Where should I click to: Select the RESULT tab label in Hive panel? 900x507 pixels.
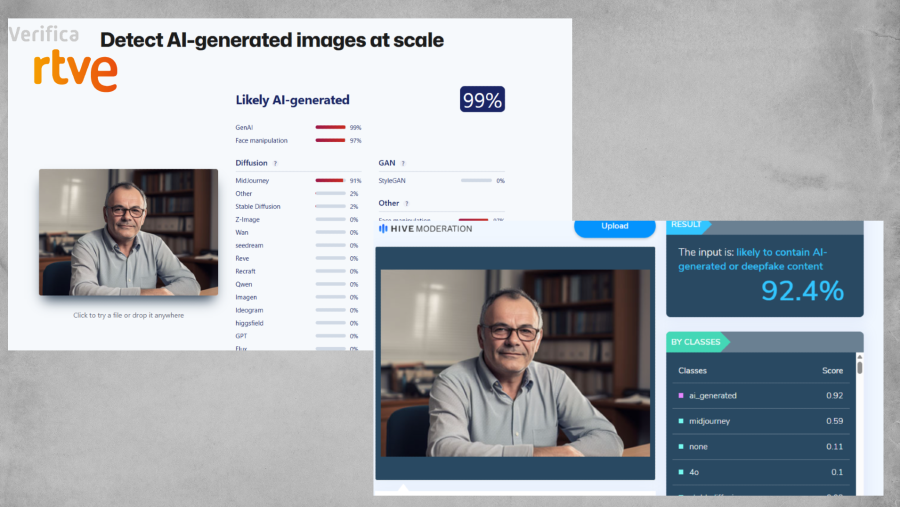(686, 225)
